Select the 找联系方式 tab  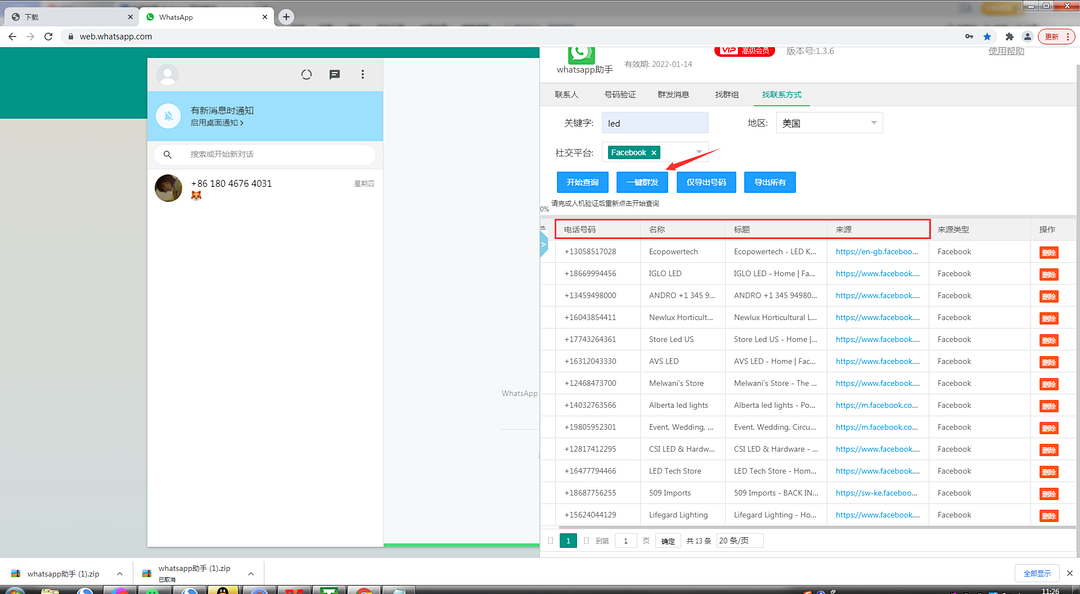pyautogui.click(x=782, y=94)
